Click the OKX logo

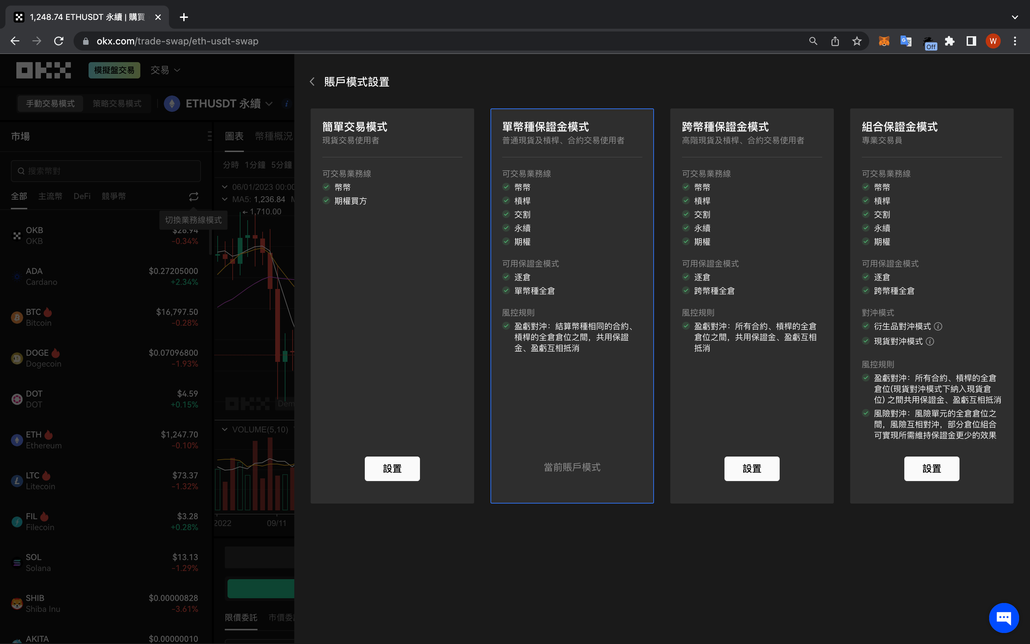pyautogui.click(x=43, y=70)
